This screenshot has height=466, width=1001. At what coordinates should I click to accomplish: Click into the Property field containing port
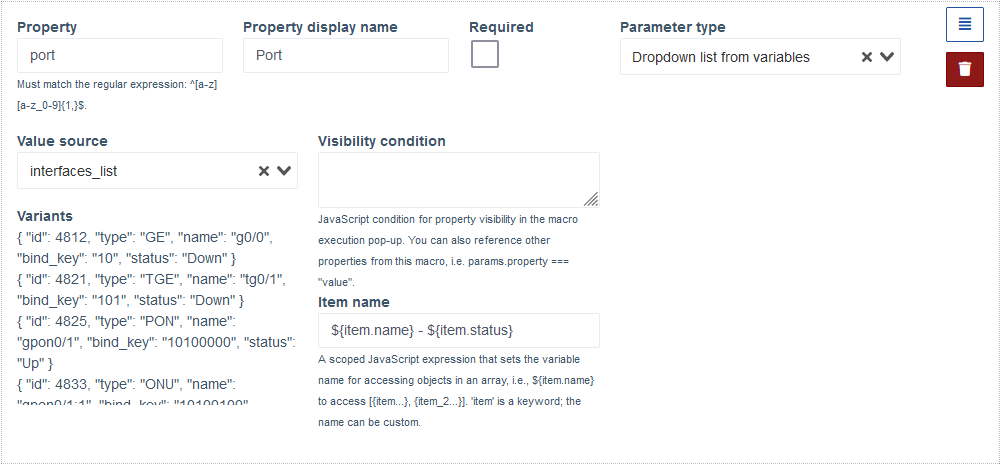point(120,56)
